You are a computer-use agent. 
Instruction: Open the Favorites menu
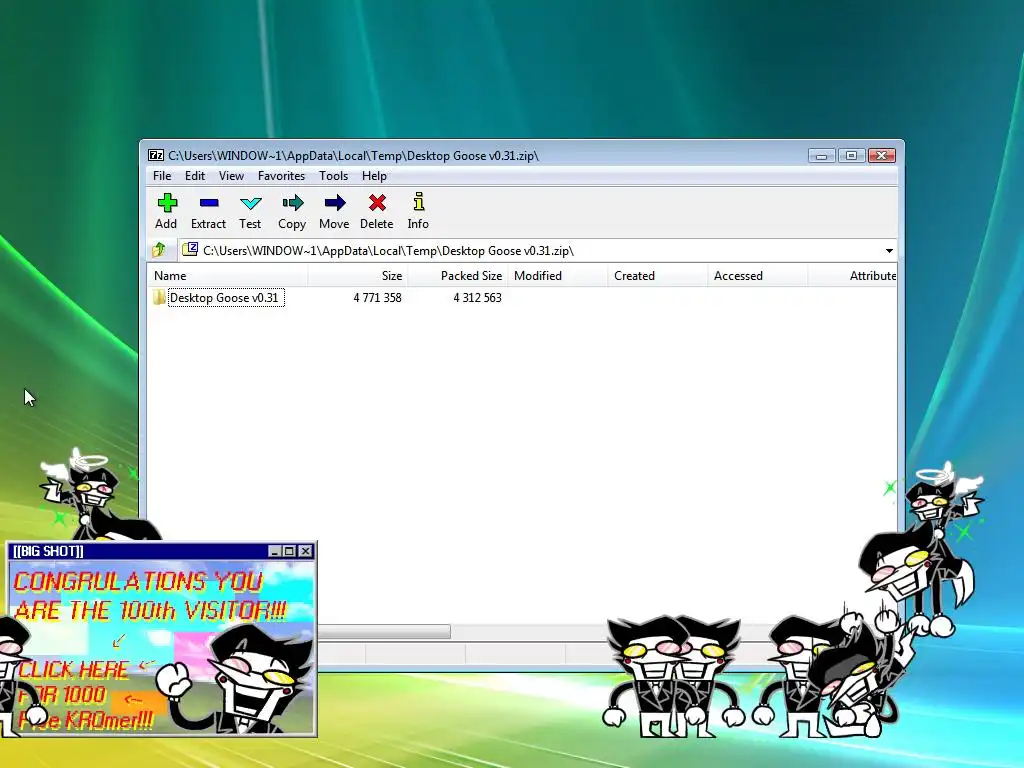pos(281,176)
